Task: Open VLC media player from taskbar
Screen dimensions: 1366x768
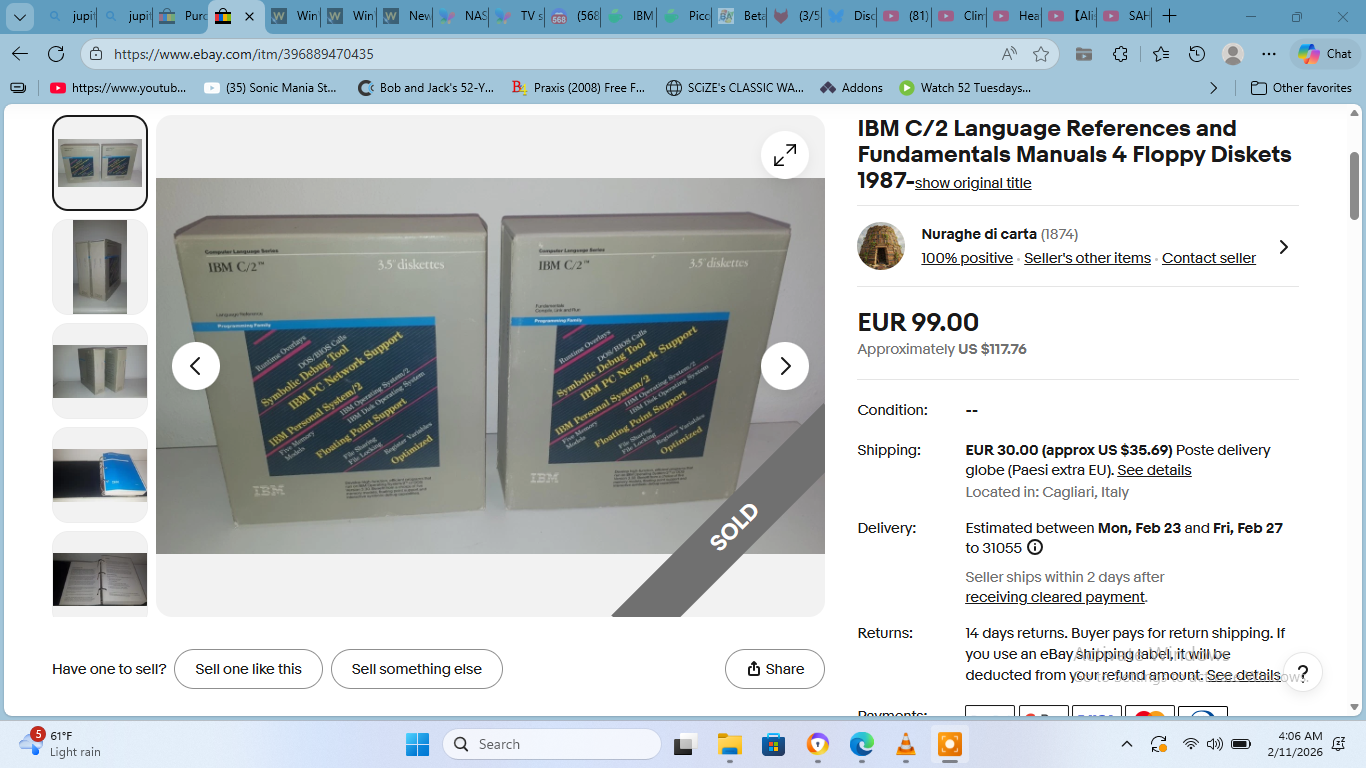Action: coord(905,744)
